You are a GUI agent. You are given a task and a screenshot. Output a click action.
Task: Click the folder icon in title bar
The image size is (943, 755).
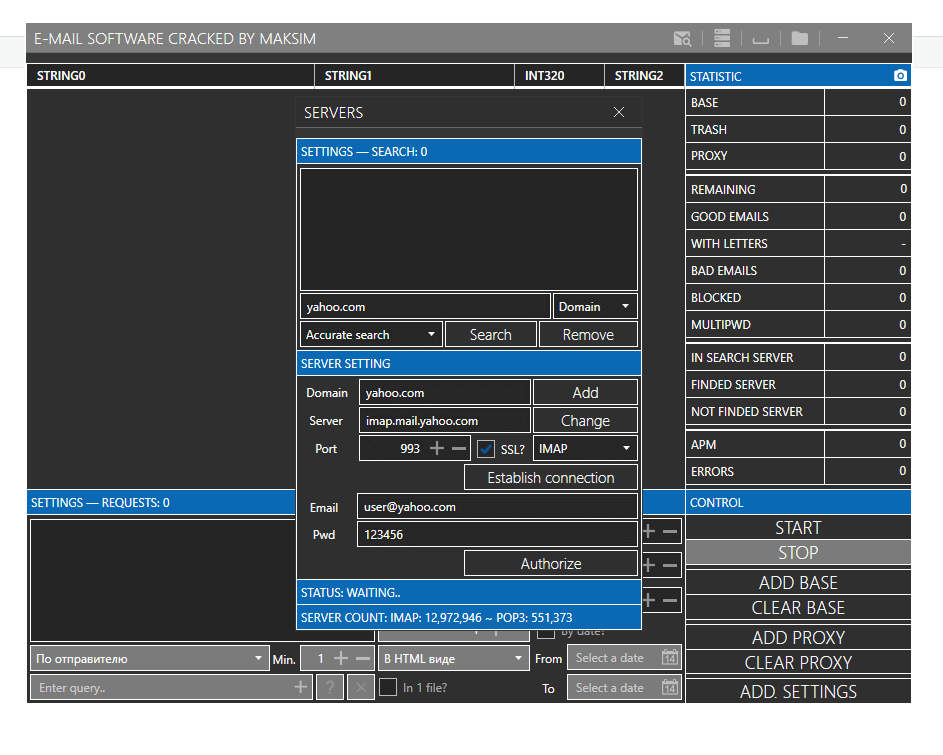(x=799, y=39)
